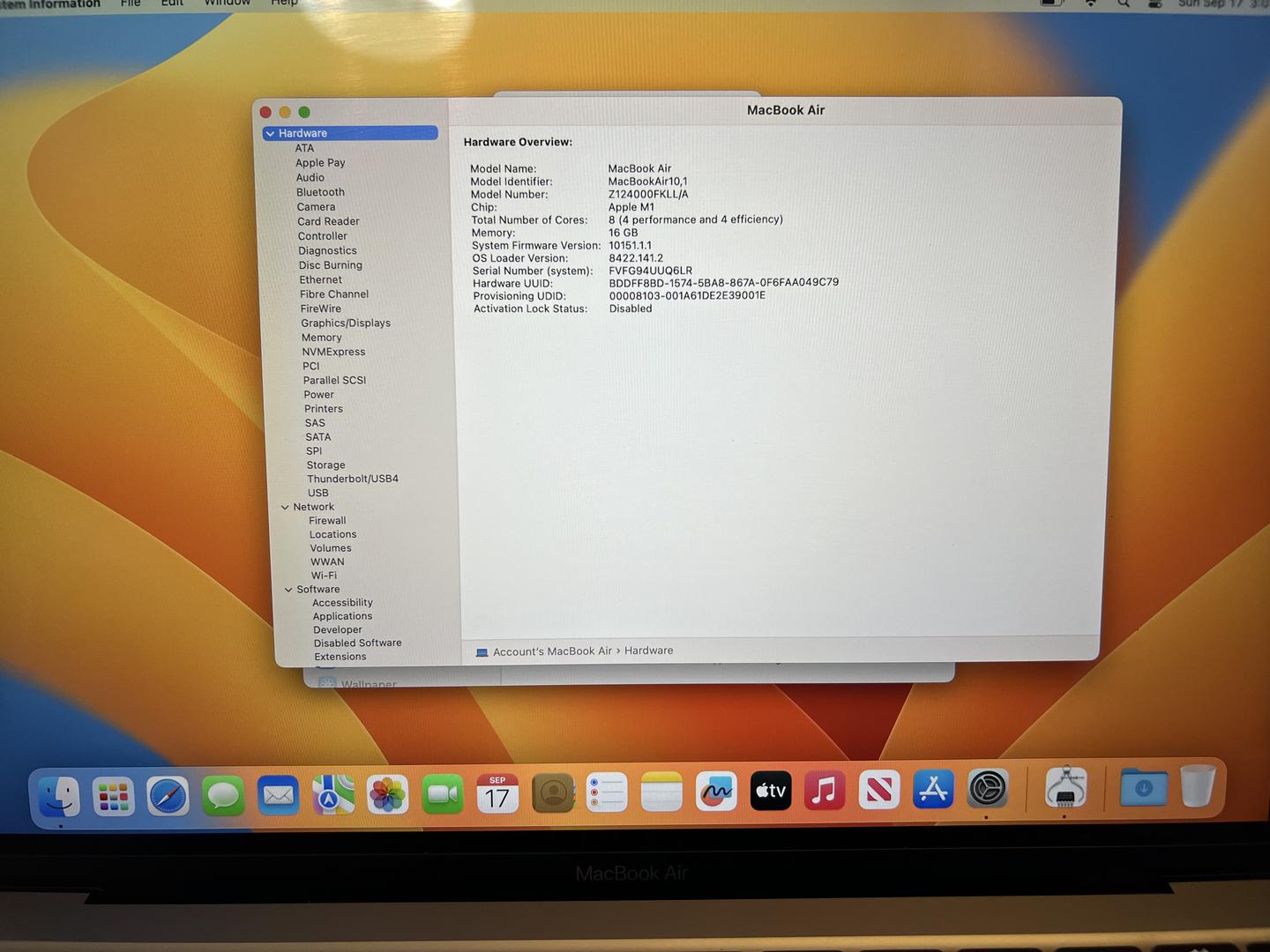The image size is (1270, 952).
Task: Open Finder from the Dock
Action: [x=60, y=796]
